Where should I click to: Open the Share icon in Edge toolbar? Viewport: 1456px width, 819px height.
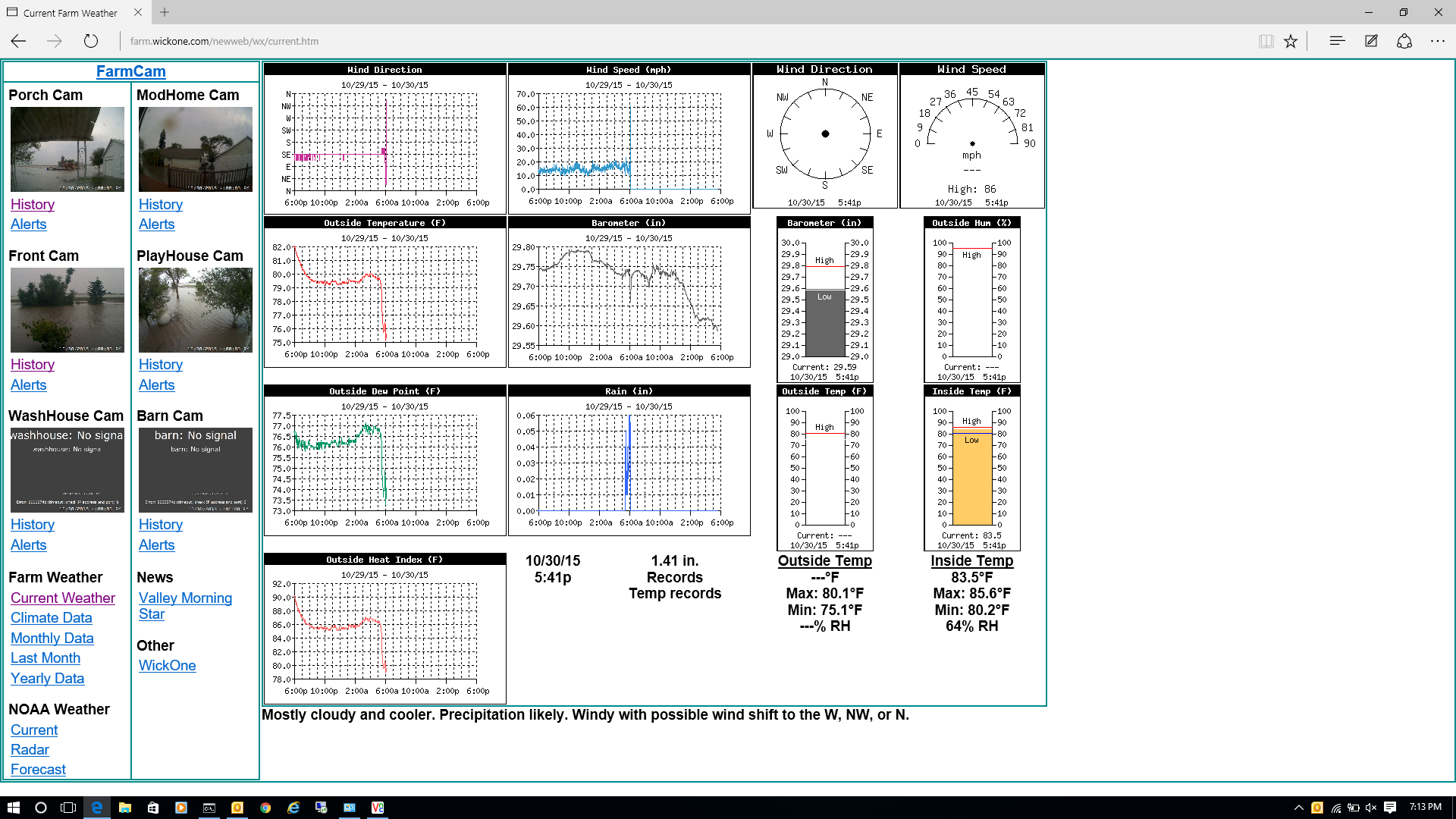(x=1404, y=41)
